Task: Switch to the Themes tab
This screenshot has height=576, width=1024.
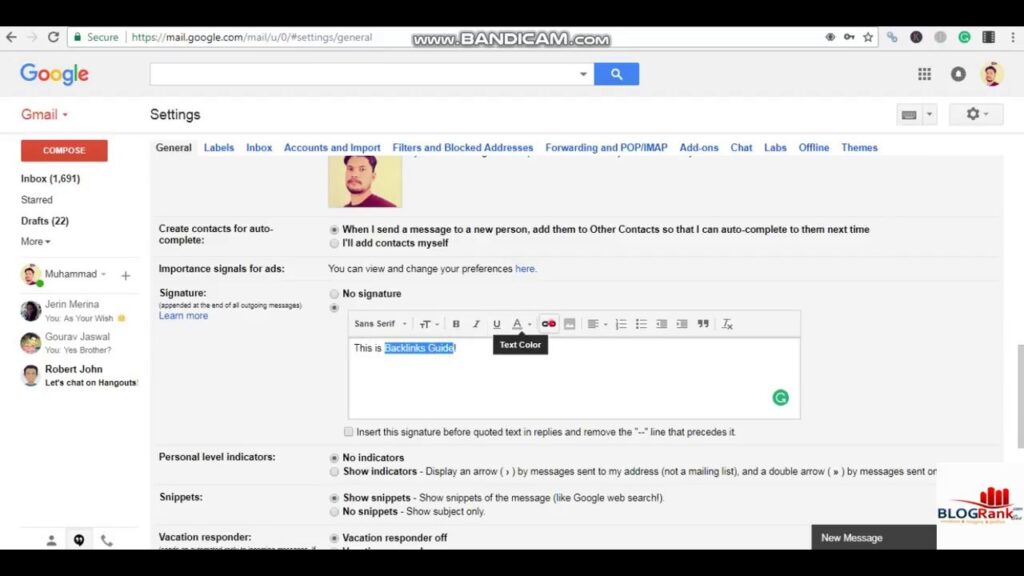Action: 859,148
